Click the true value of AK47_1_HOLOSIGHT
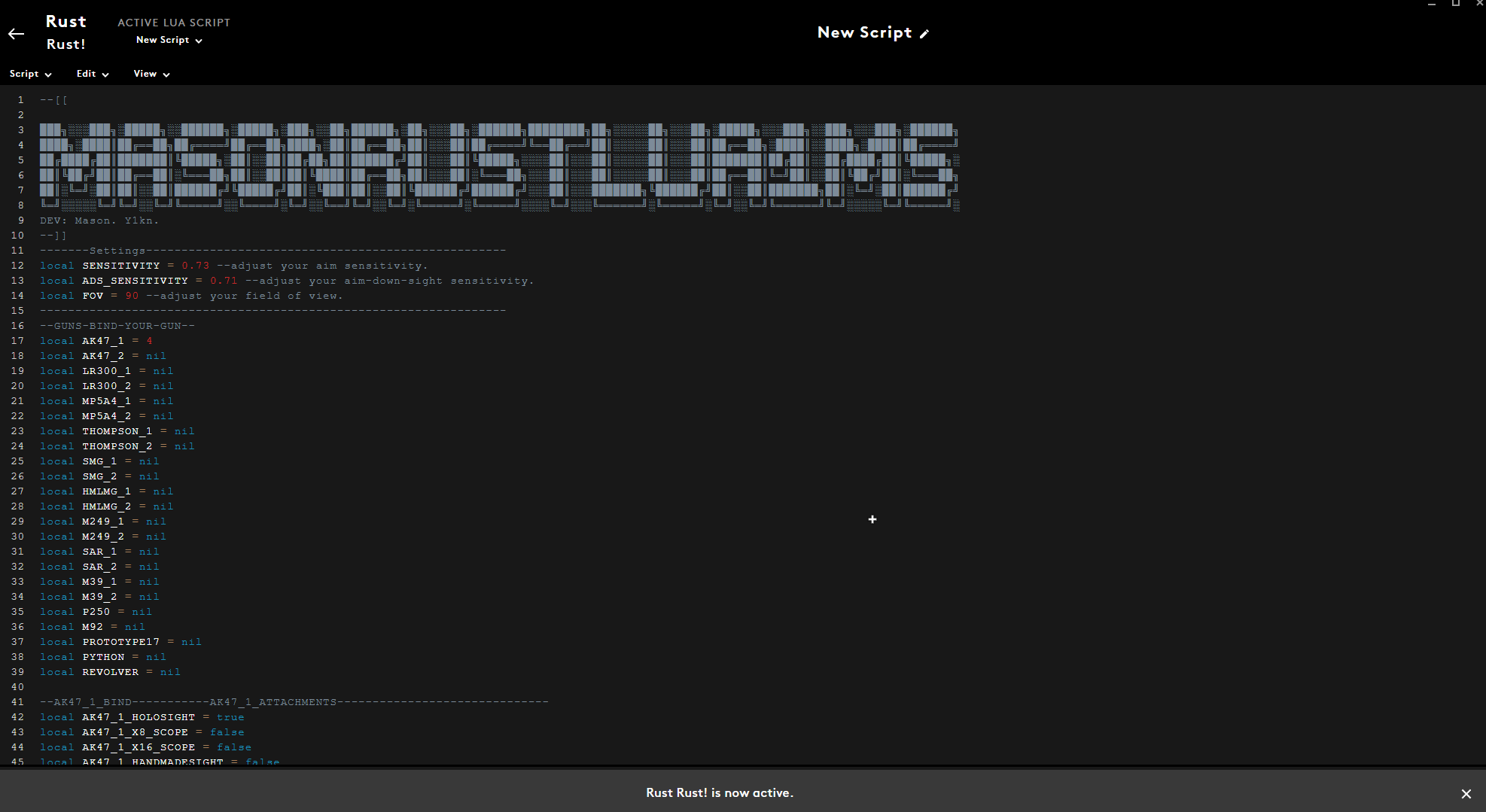The width and height of the screenshot is (1486, 812). [x=230, y=716]
